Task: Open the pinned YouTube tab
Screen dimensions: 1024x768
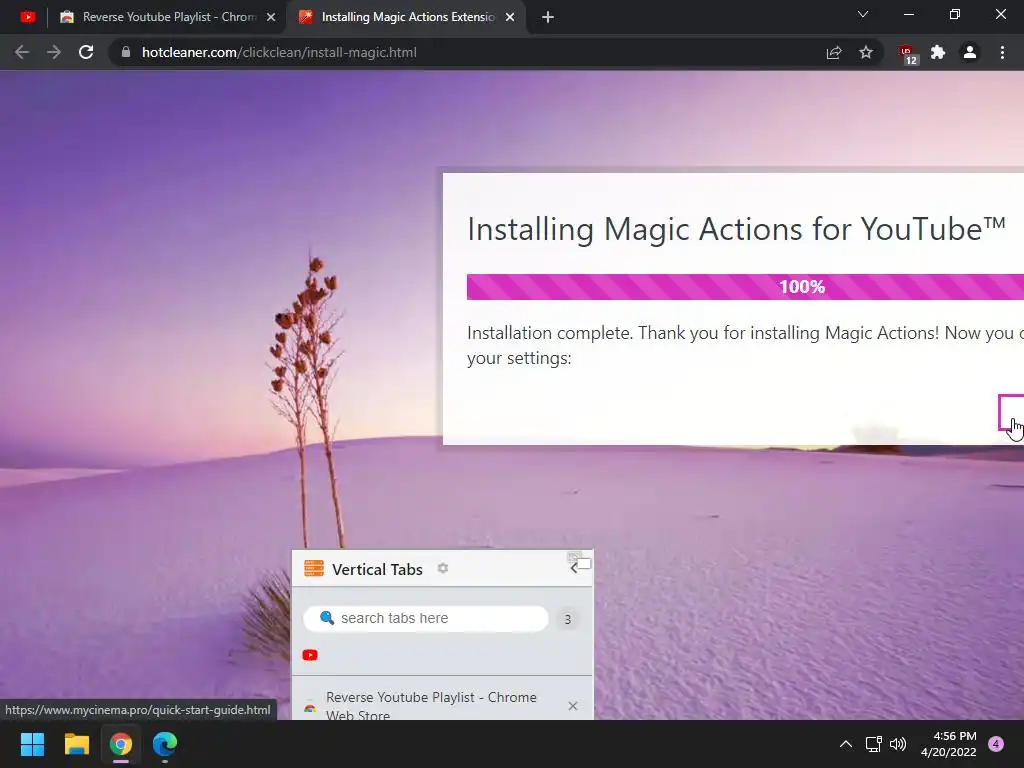Action: click(x=27, y=17)
